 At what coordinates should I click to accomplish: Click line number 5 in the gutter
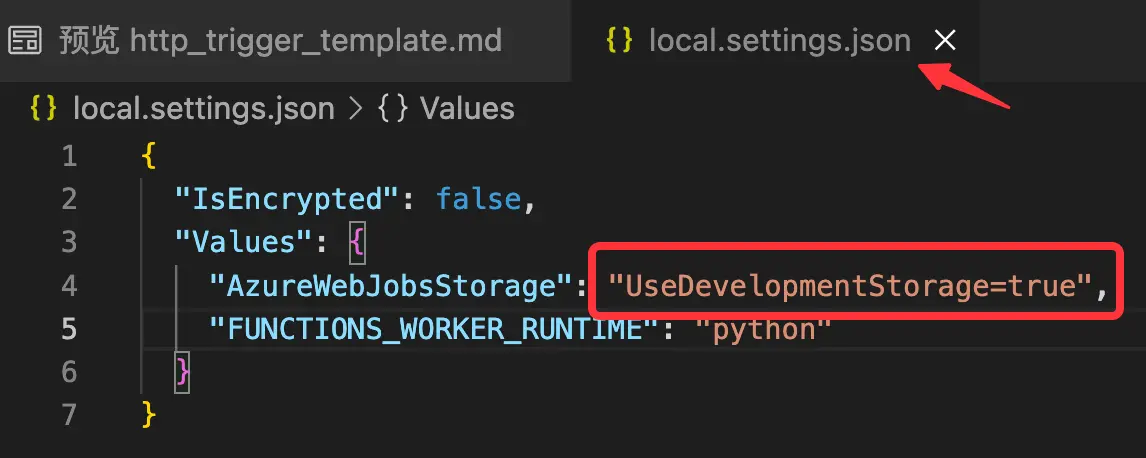69,329
